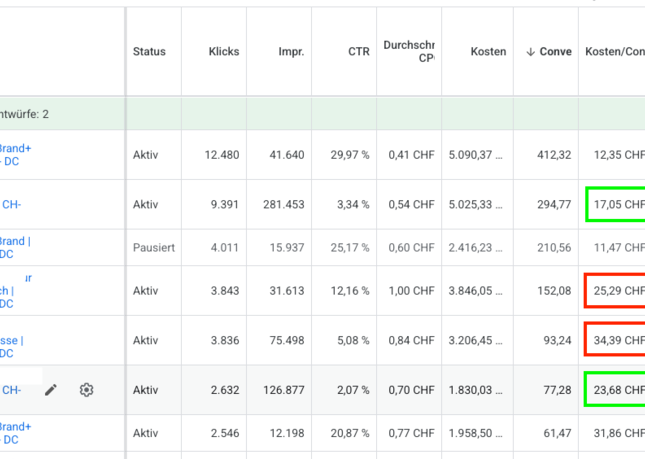The image size is (645, 459).
Task: Open the gear settings icon beside the pencil
Action: [87, 390]
